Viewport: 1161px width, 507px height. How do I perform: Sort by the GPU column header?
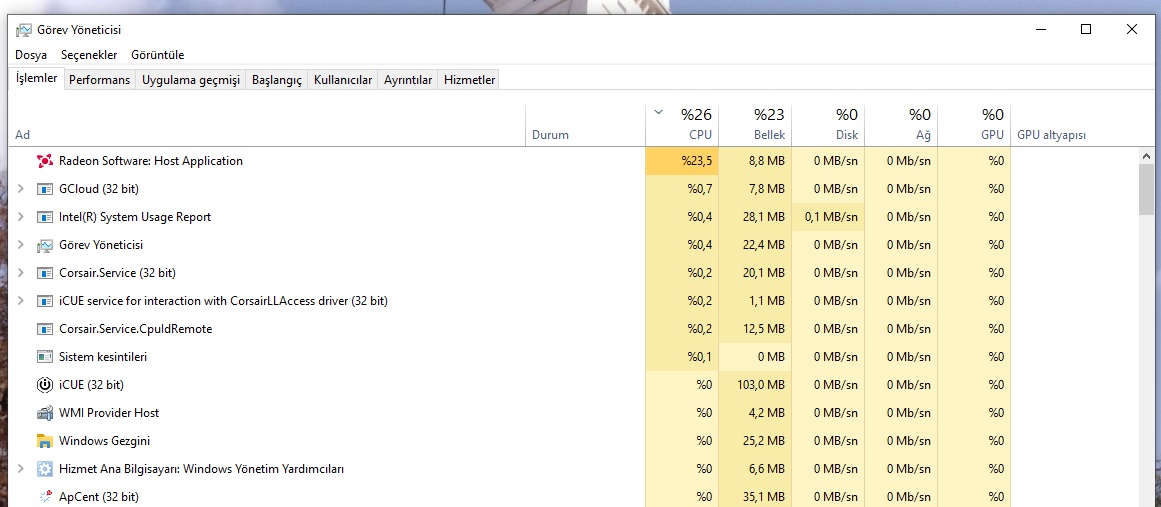(974, 125)
